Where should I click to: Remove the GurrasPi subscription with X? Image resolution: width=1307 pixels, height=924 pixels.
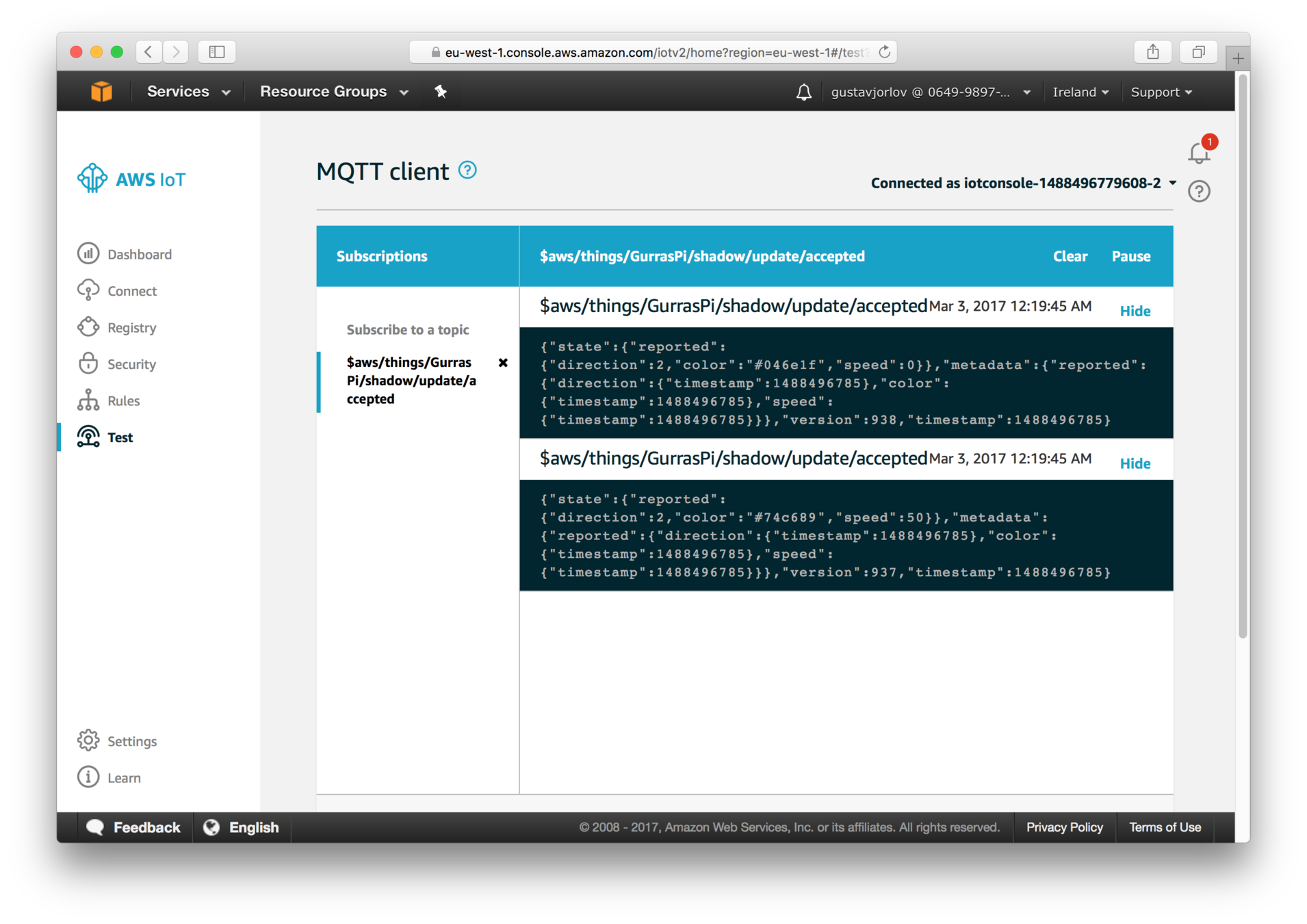(503, 363)
